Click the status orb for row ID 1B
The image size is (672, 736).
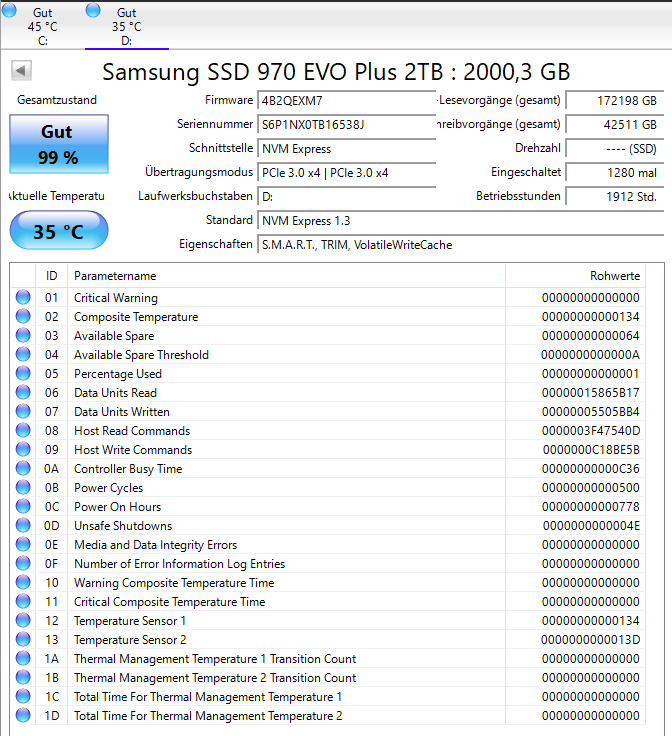(x=23, y=677)
